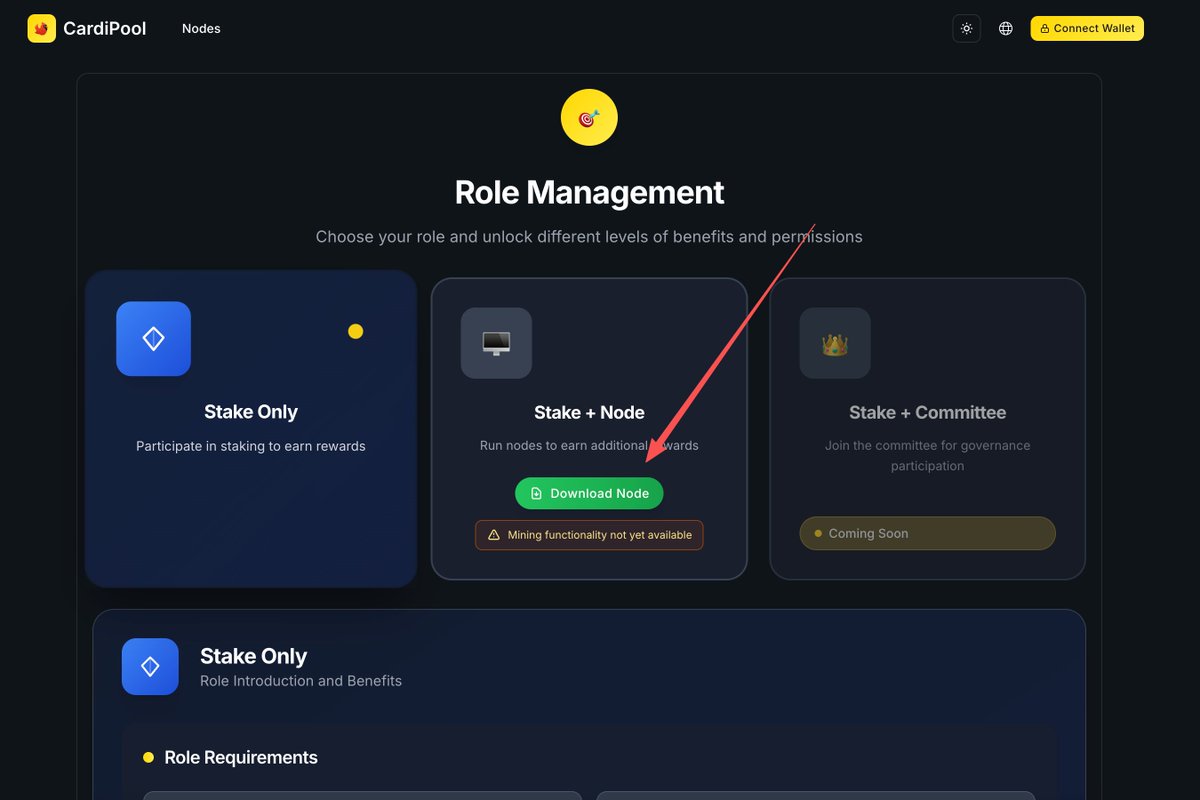Viewport: 1200px width, 800px height.
Task: Click the Coming Soon badge
Action: click(927, 533)
